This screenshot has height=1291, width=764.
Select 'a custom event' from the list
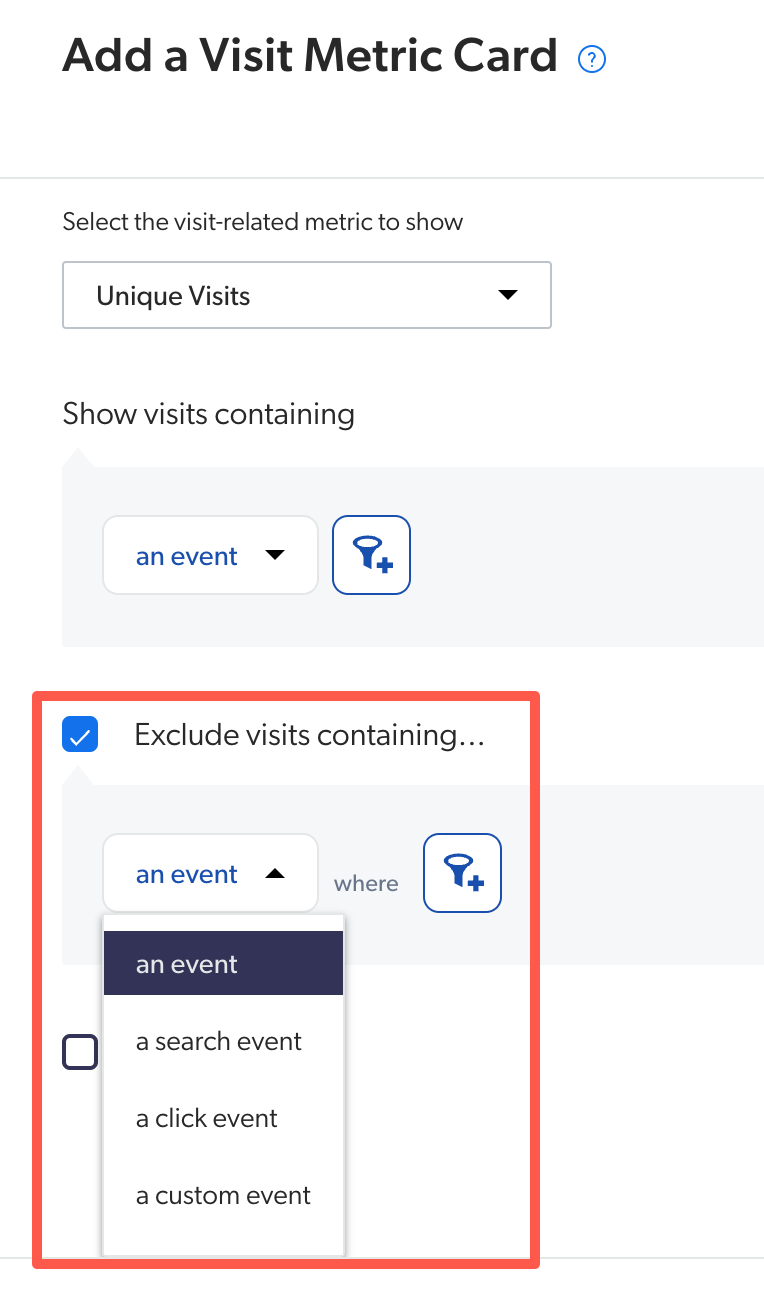[x=222, y=1195]
